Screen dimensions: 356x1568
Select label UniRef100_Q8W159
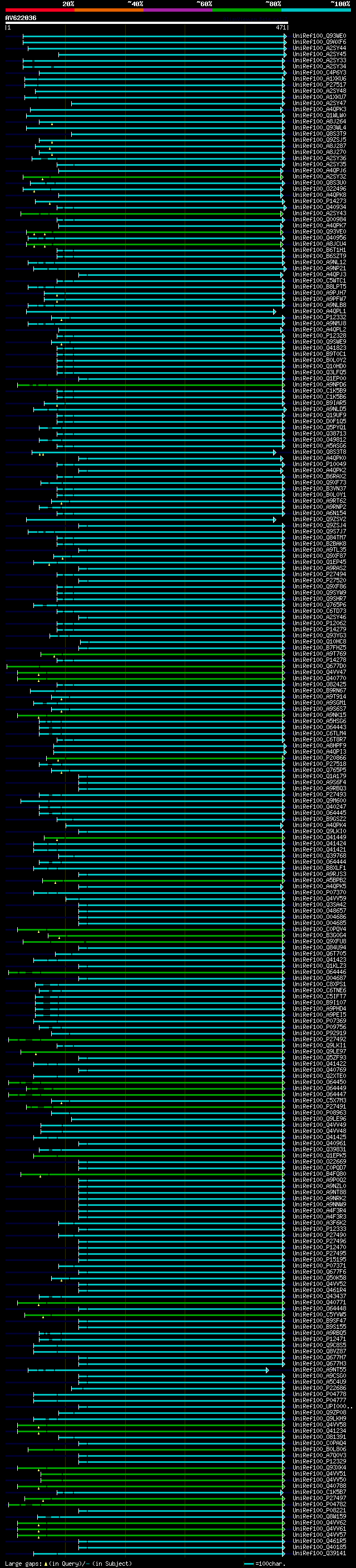click(319, 1517)
